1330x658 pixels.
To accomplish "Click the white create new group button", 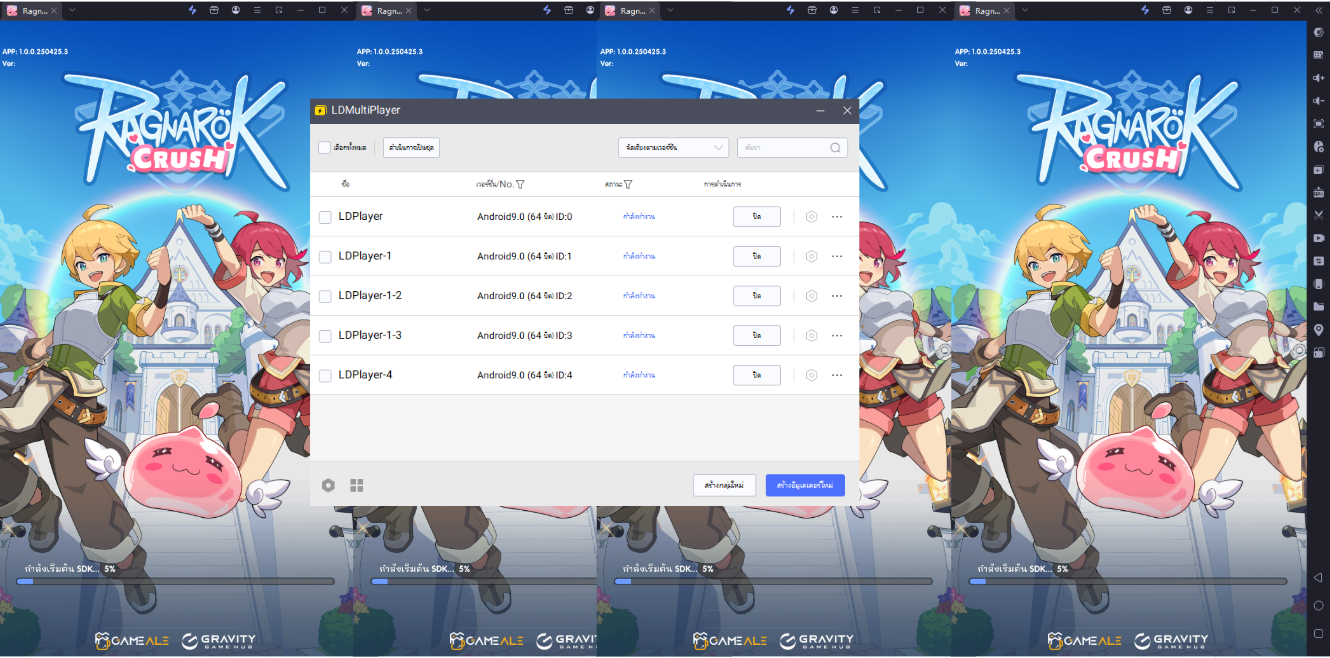I will coord(724,485).
